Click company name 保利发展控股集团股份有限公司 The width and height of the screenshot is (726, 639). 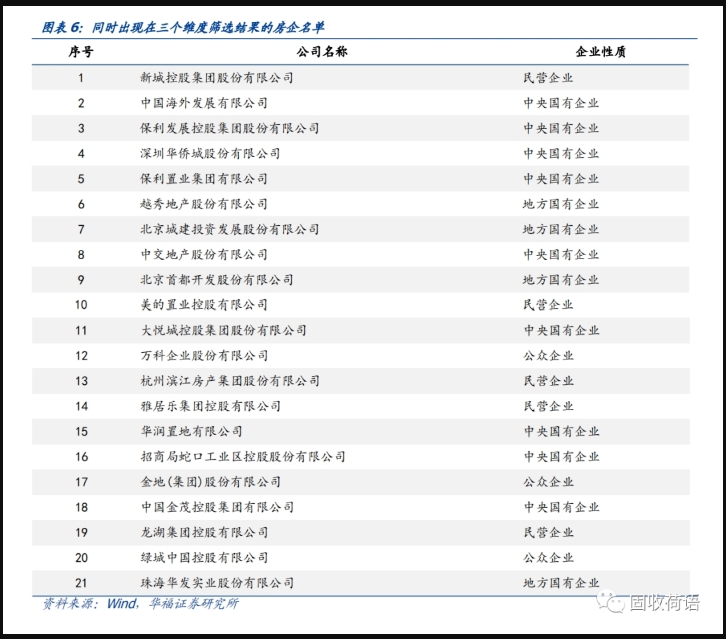click(x=230, y=128)
